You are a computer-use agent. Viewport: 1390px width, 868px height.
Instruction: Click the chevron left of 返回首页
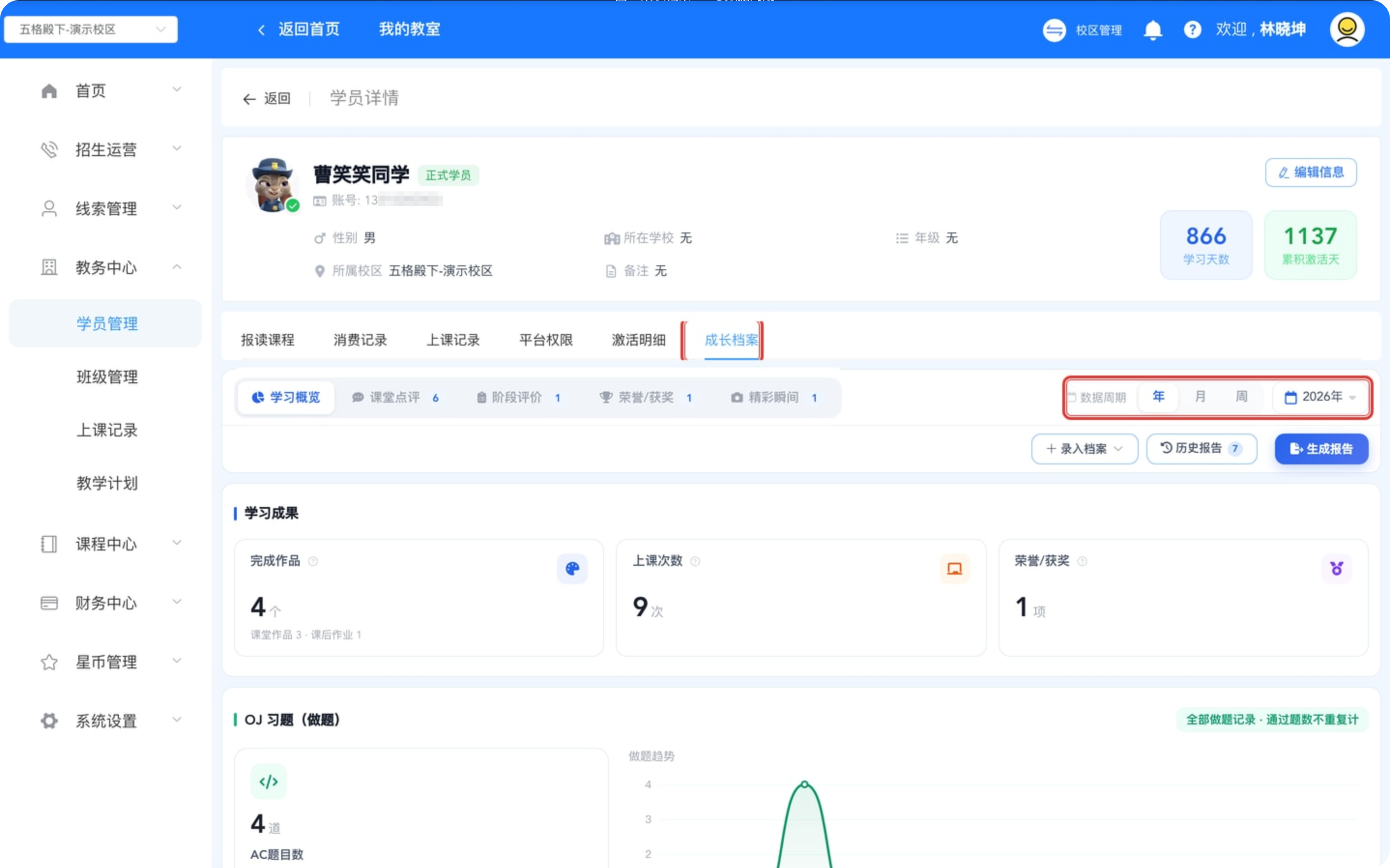(261, 30)
